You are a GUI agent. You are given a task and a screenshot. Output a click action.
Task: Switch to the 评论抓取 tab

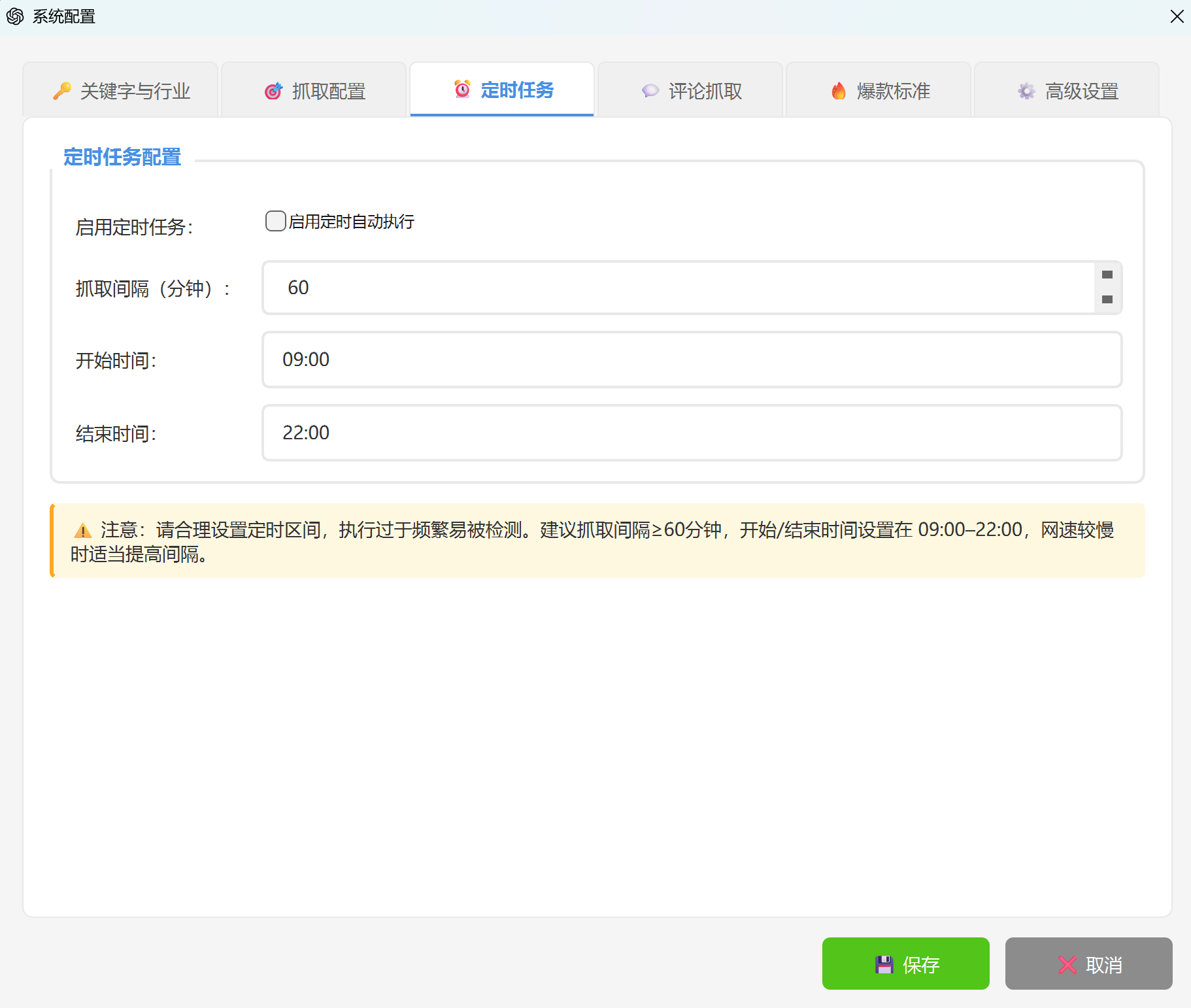tap(690, 91)
